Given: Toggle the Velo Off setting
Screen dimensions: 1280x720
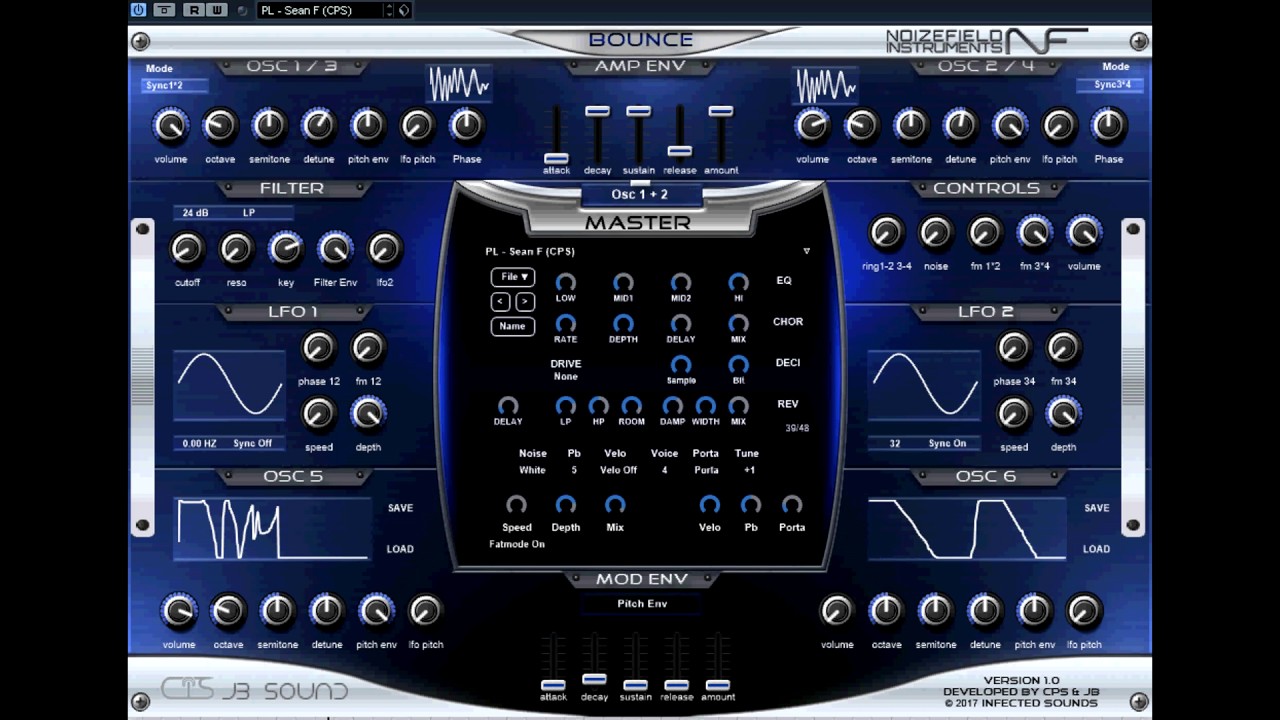Looking at the screenshot, I should pos(618,470).
